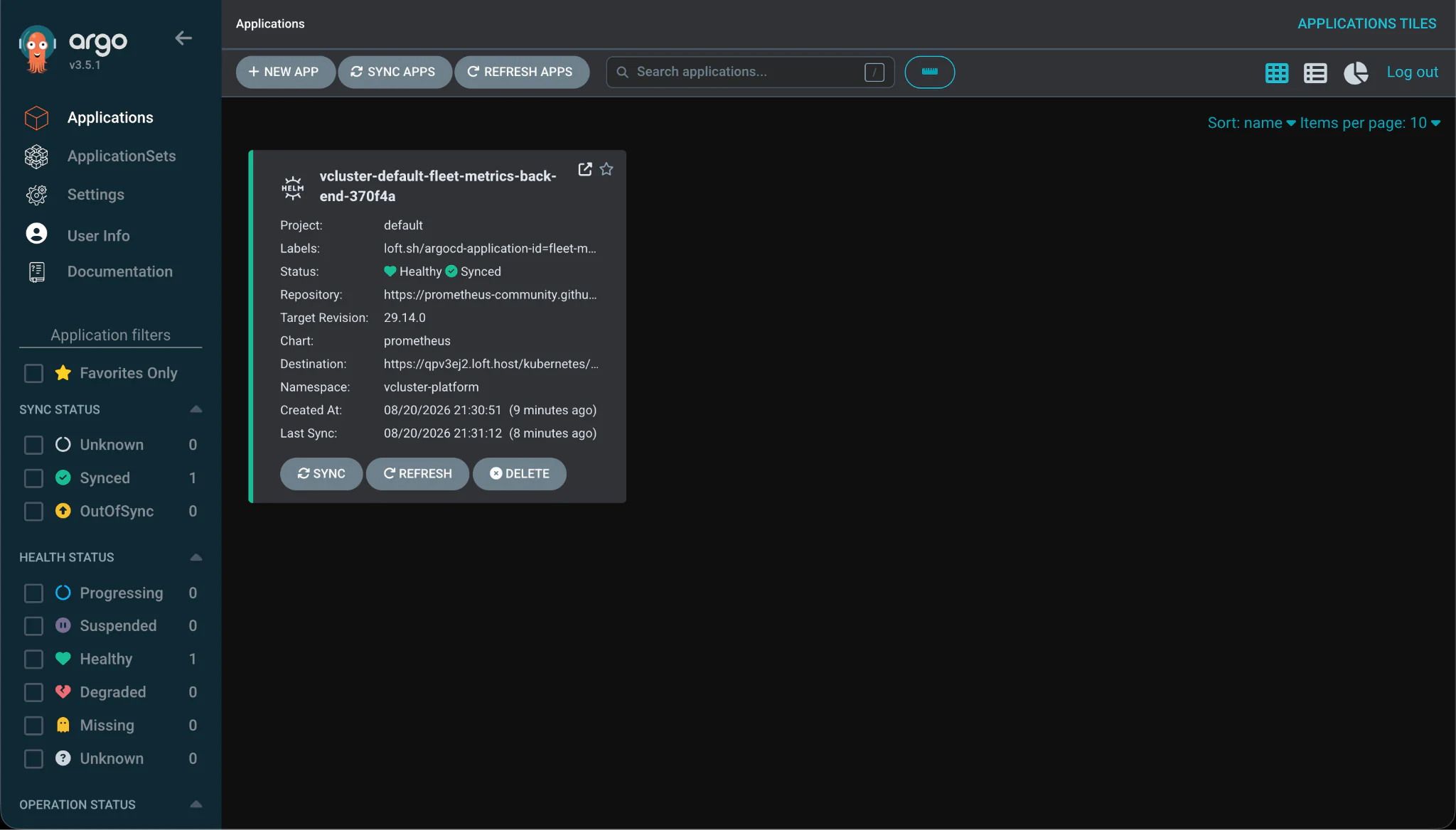Click the tile REFRESH button
The height and width of the screenshot is (830, 1456).
417,474
